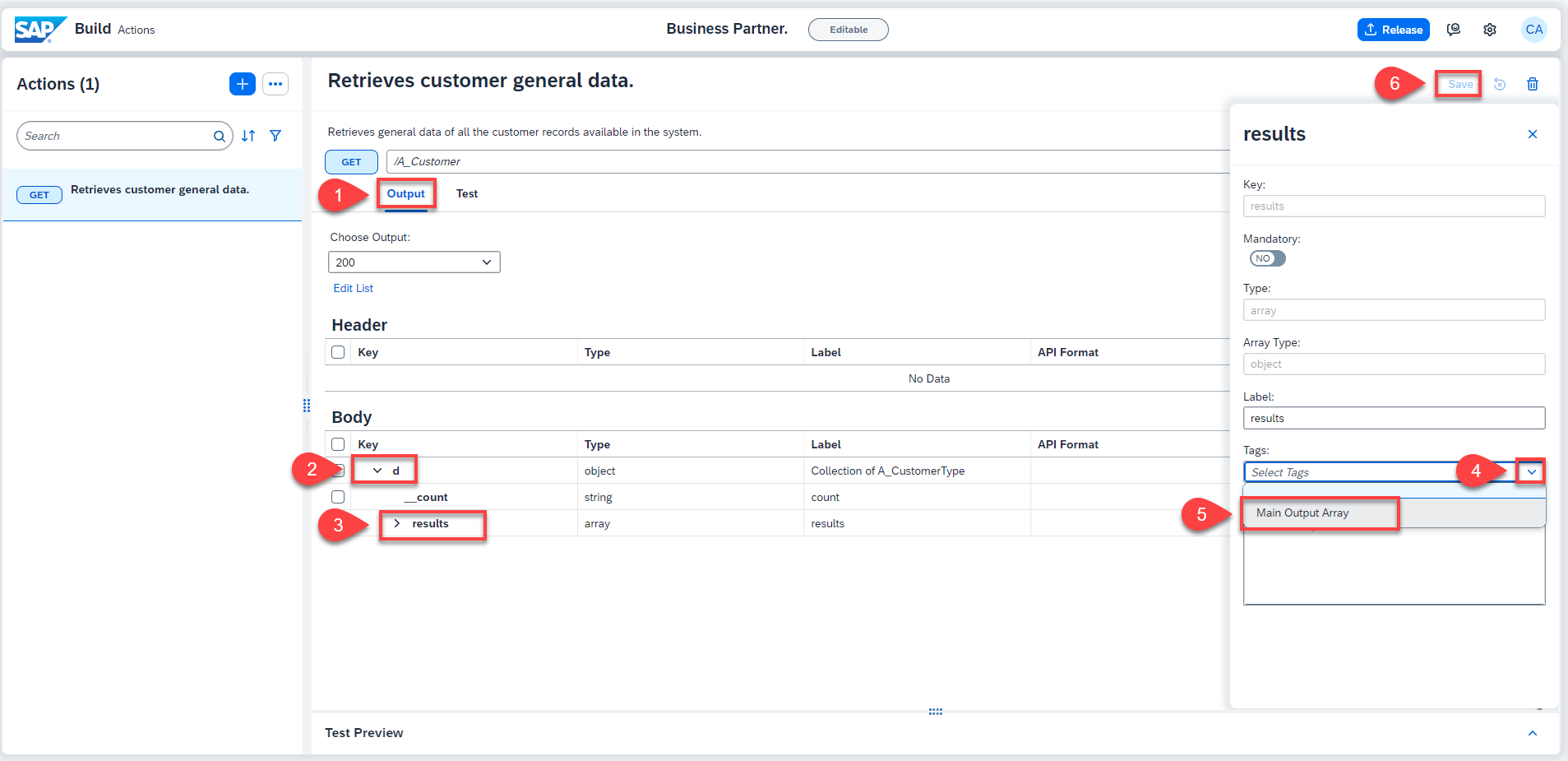The width and height of the screenshot is (1568, 761).
Task: Click the GET method button
Action: click(x=351, y=162)
